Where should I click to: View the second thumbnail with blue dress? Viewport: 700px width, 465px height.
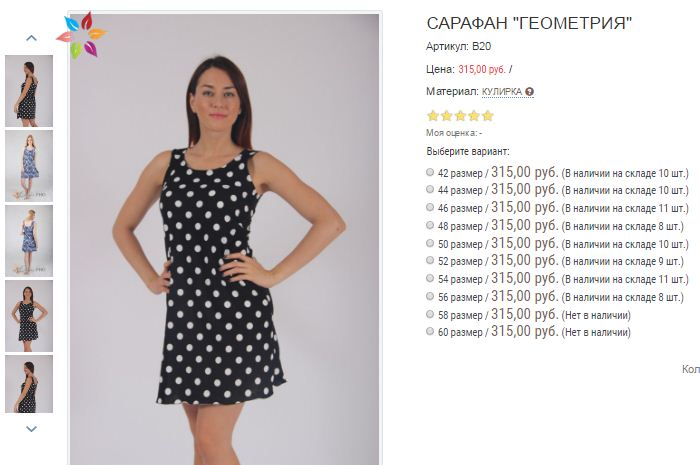click(x=29, y=166)
